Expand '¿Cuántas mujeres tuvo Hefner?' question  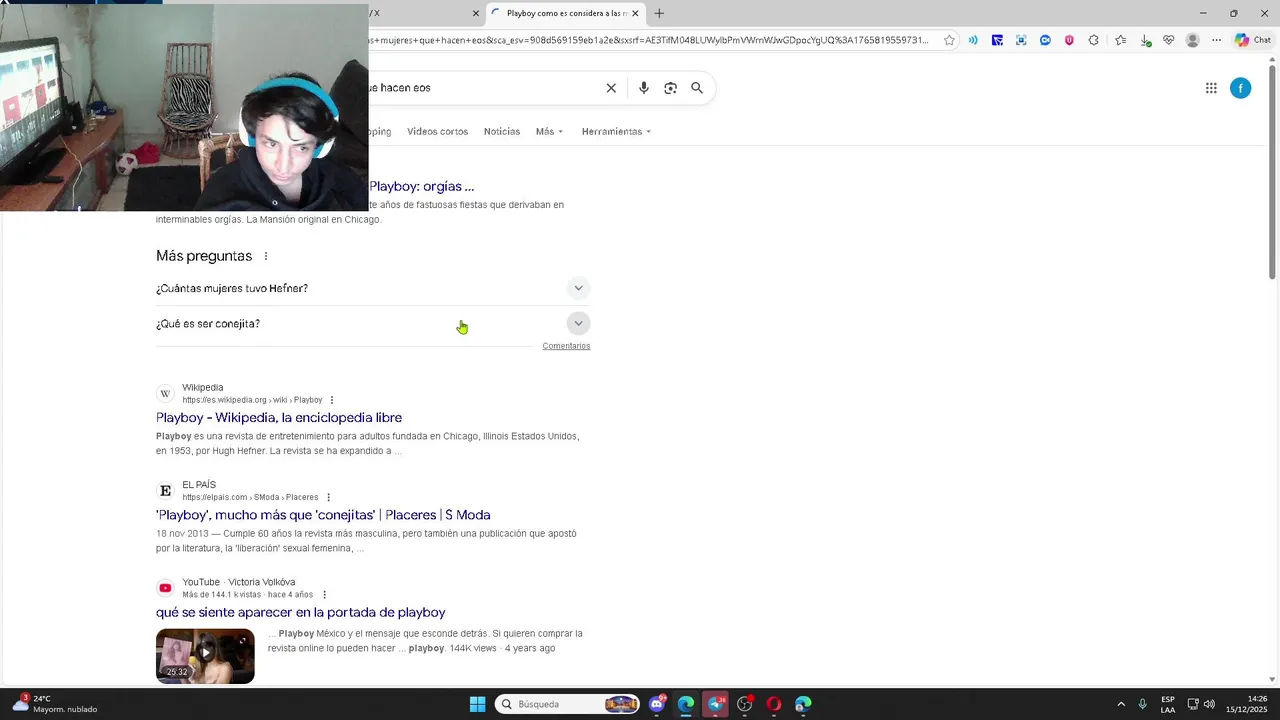(x=373, y=288)
